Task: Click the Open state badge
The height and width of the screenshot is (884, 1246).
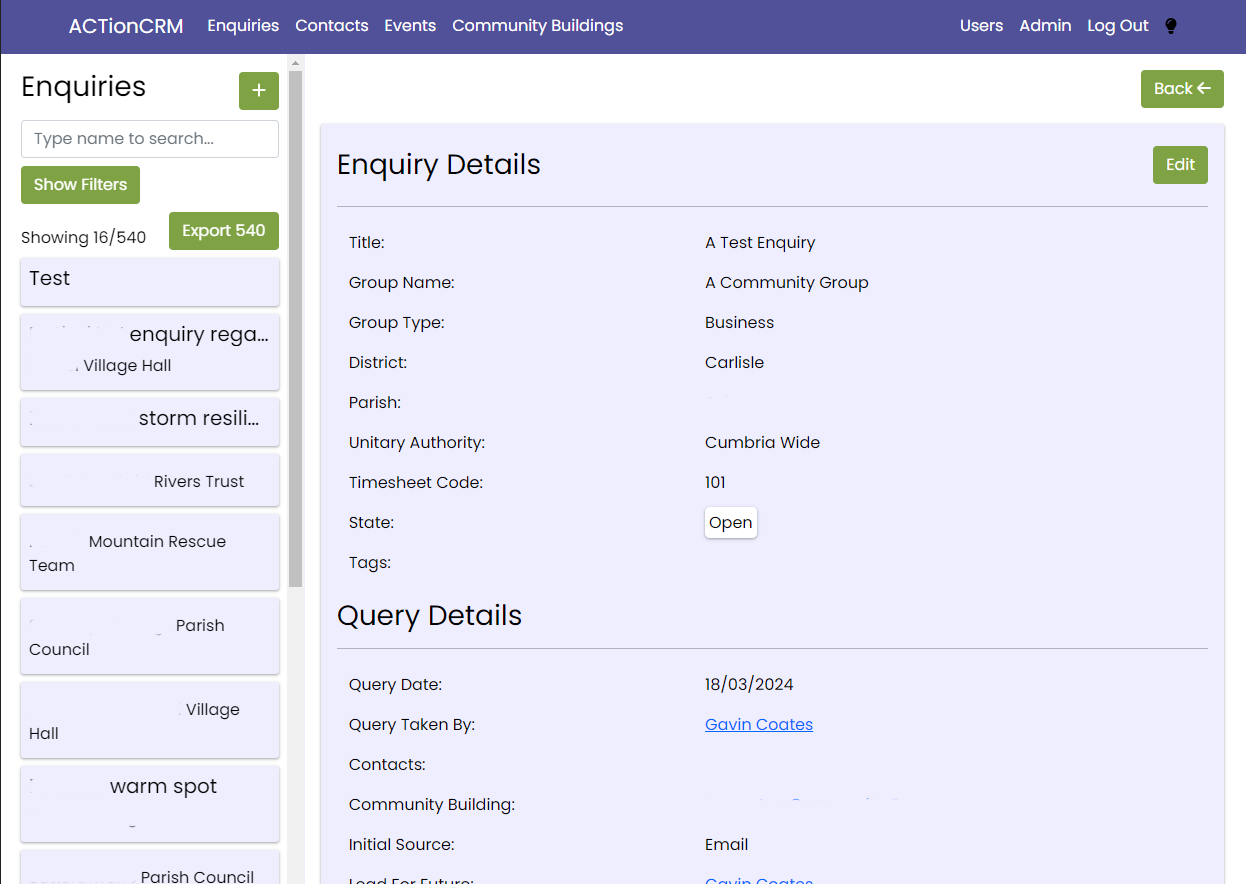Action: pyautogui.click(x=730, y=523)
